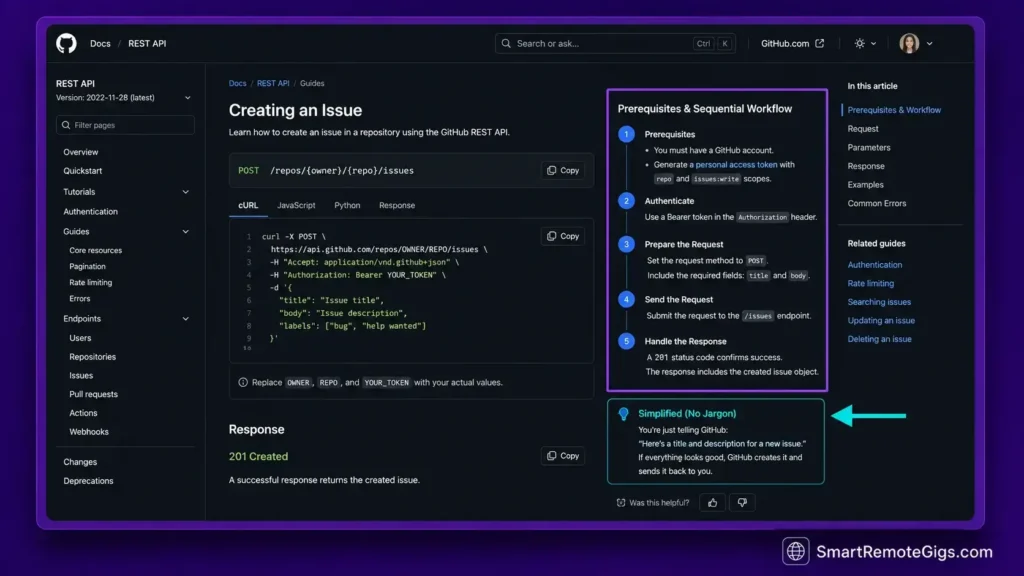Collapse the Endpoints sidebar section
Image resolution: width=1024 pixels, height=576 pixels.
coord(185,319)
